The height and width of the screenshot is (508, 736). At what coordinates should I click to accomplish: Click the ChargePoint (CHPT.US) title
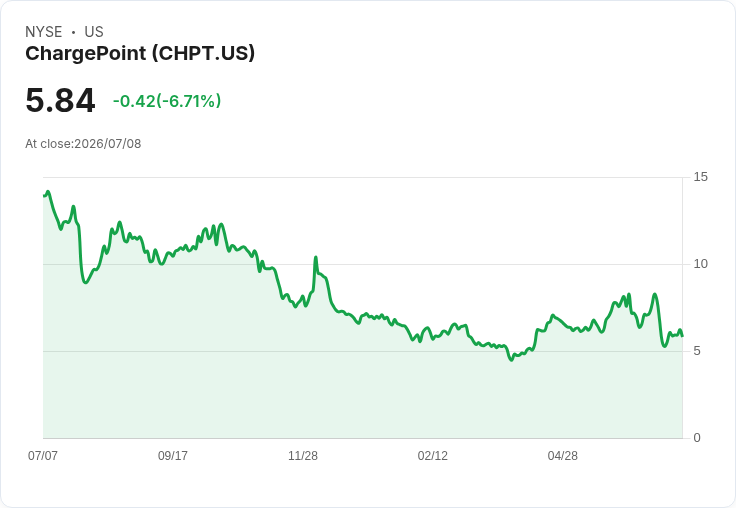pos(140,54)
